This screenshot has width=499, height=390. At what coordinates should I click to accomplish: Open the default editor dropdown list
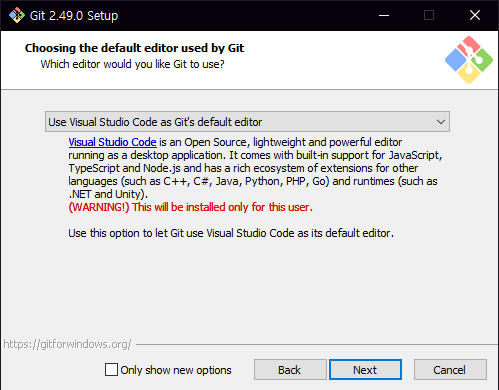point(247,122)
